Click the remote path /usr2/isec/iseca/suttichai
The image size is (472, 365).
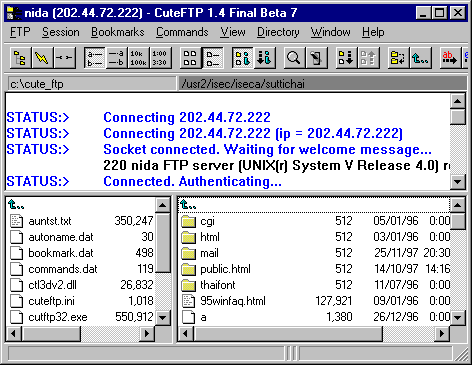pyautogui.click(x=322, y=84)
